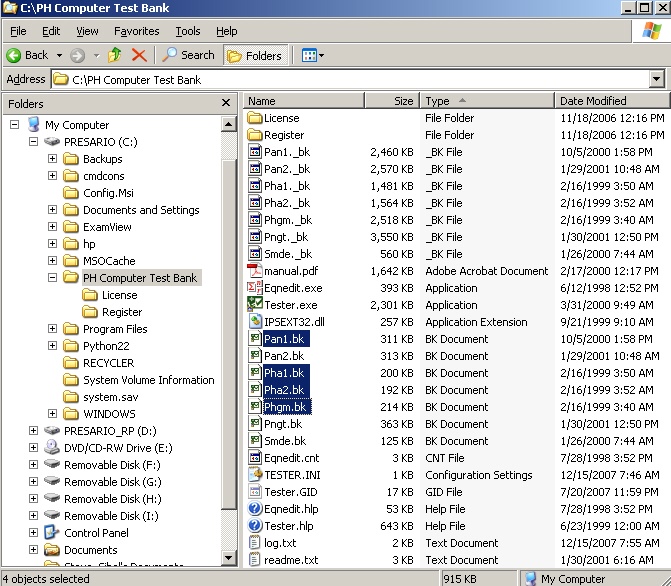Screen dimensions: 671x586
Task: Select the DVD/CD-RW drive icon
Action: click(x=52, y=447)
